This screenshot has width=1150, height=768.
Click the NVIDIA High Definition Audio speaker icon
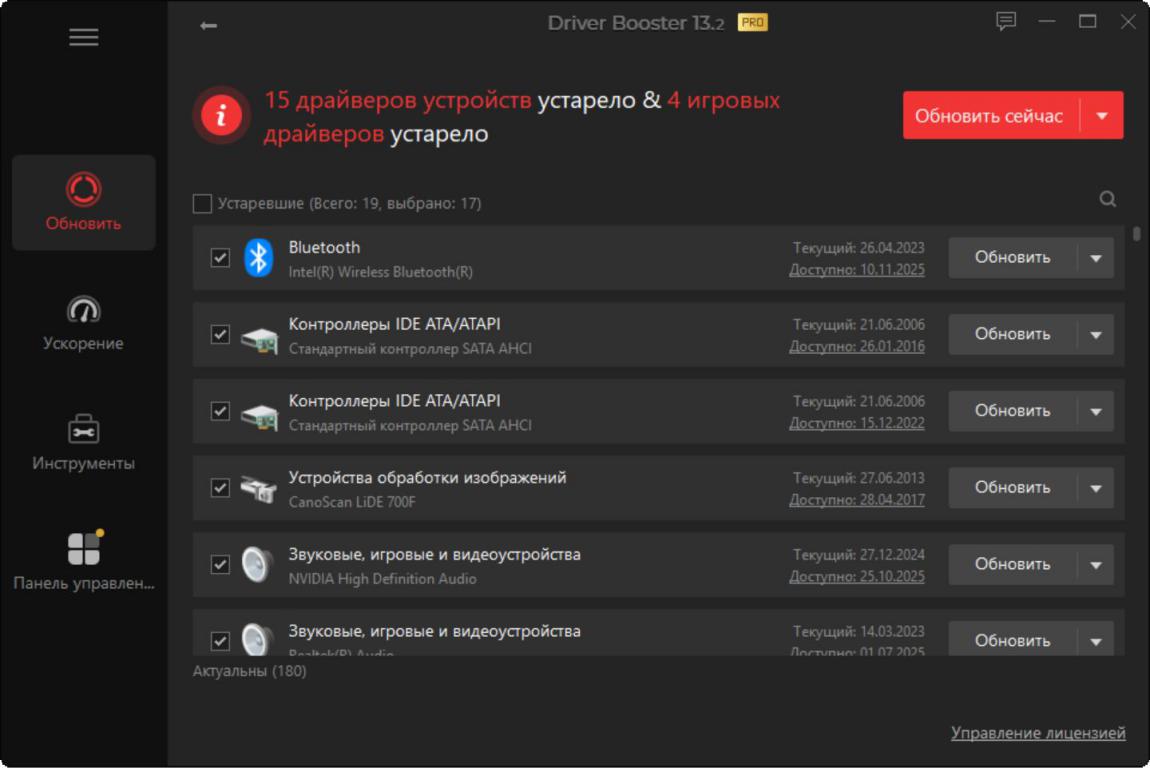point(259,565)
